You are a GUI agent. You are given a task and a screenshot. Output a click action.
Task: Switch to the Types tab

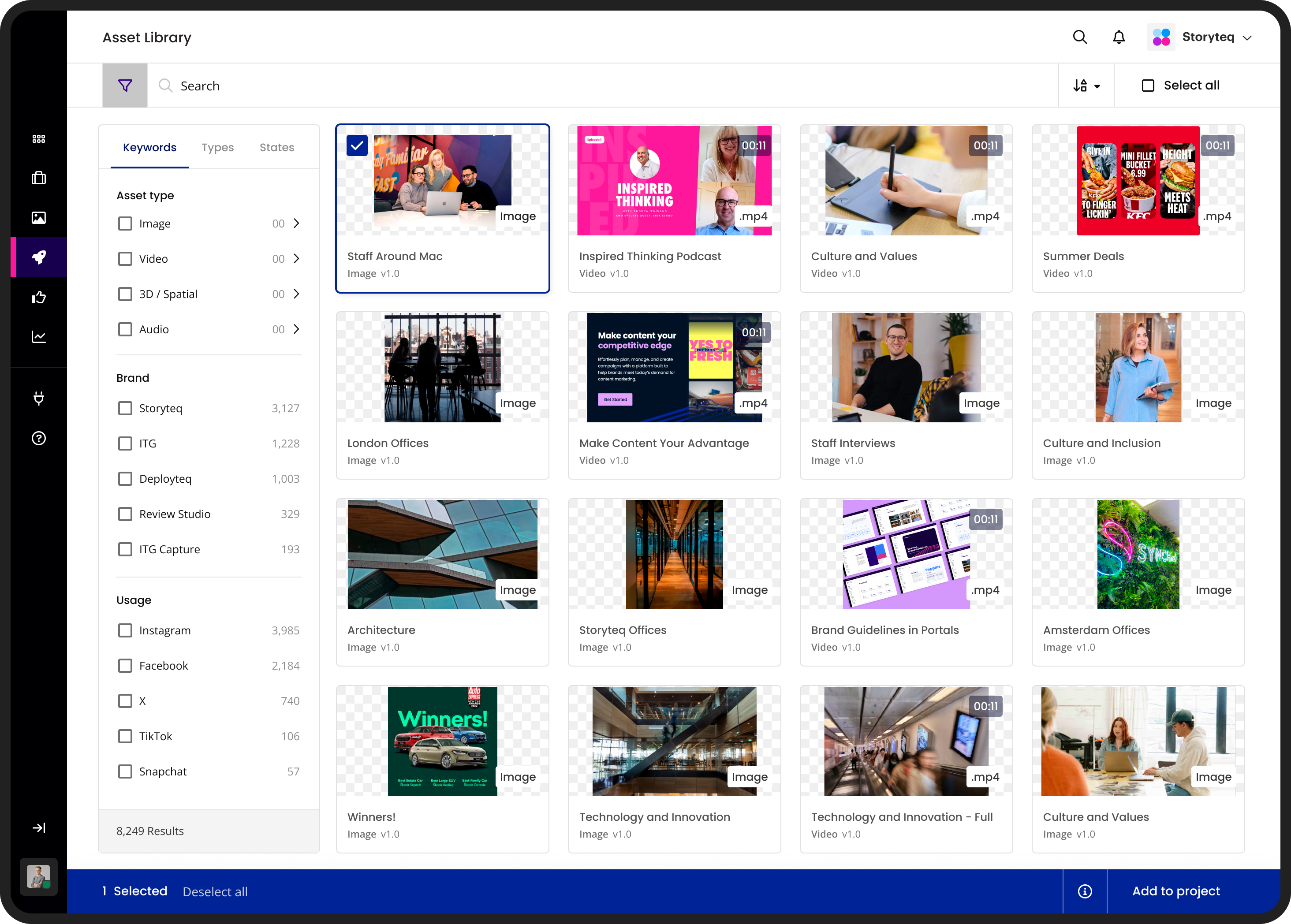[217, 147]
